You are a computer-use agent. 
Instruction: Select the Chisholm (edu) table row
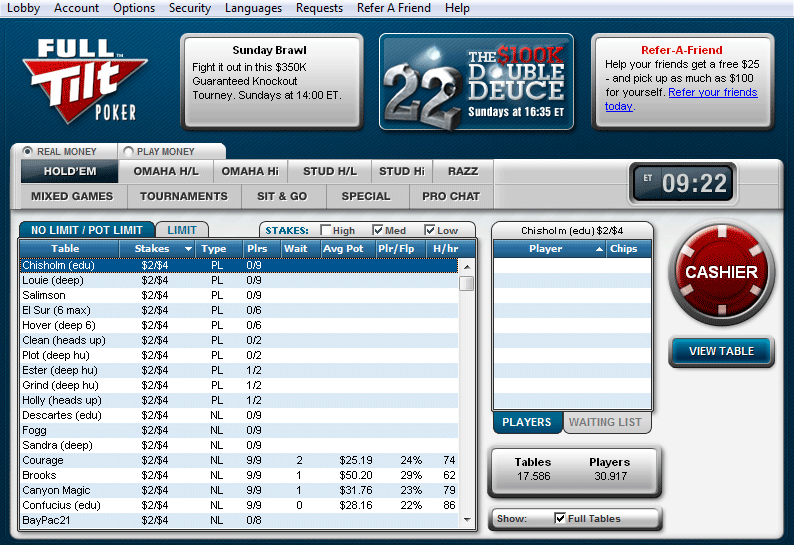click(x=239, y=265)
